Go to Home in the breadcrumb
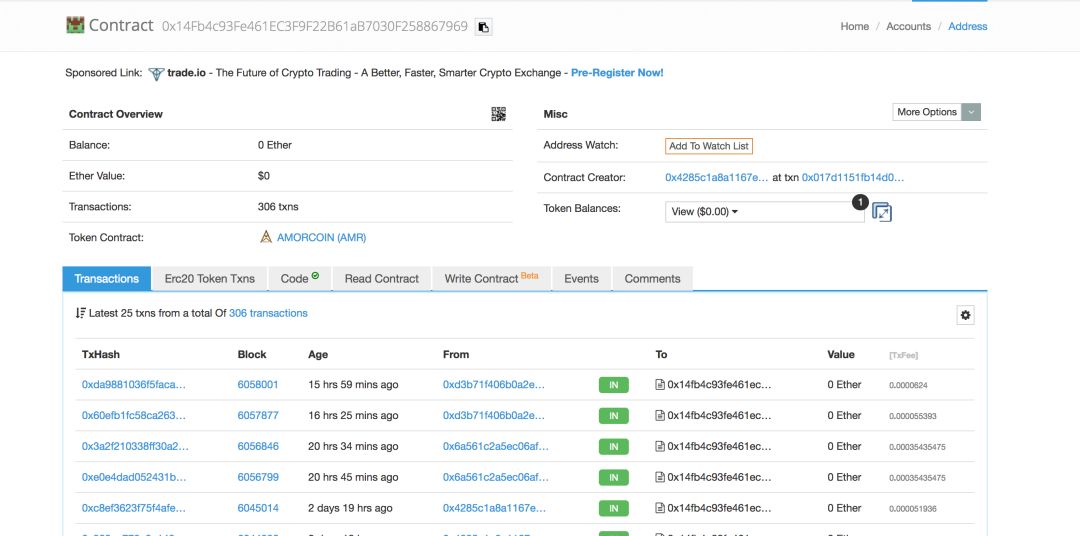This screenshot has width=1080, height=536. (854, 26)
